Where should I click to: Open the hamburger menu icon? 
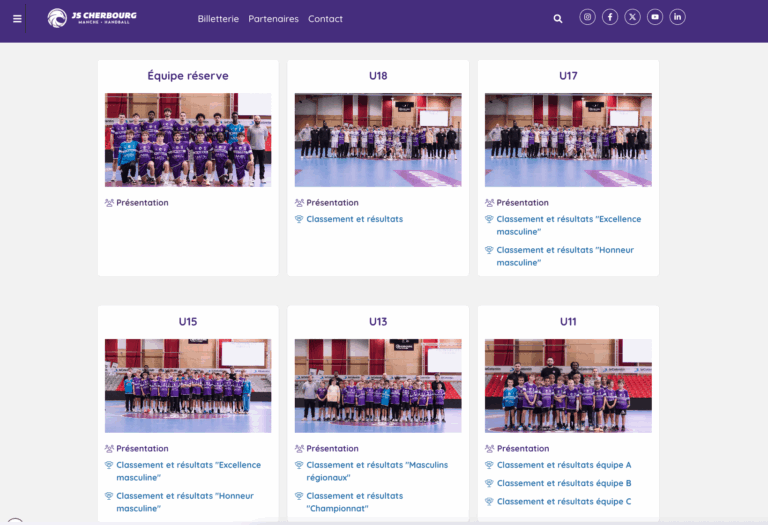[17, 18]
